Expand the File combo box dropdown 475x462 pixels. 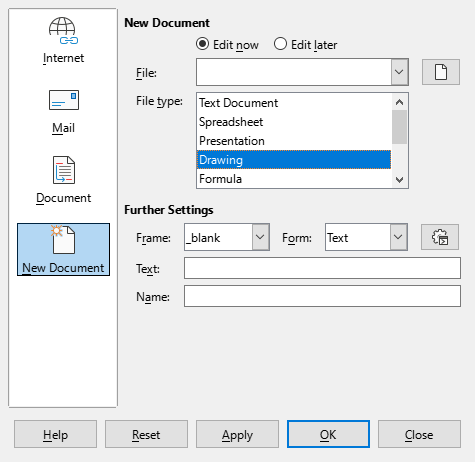[x=399, y=72]
